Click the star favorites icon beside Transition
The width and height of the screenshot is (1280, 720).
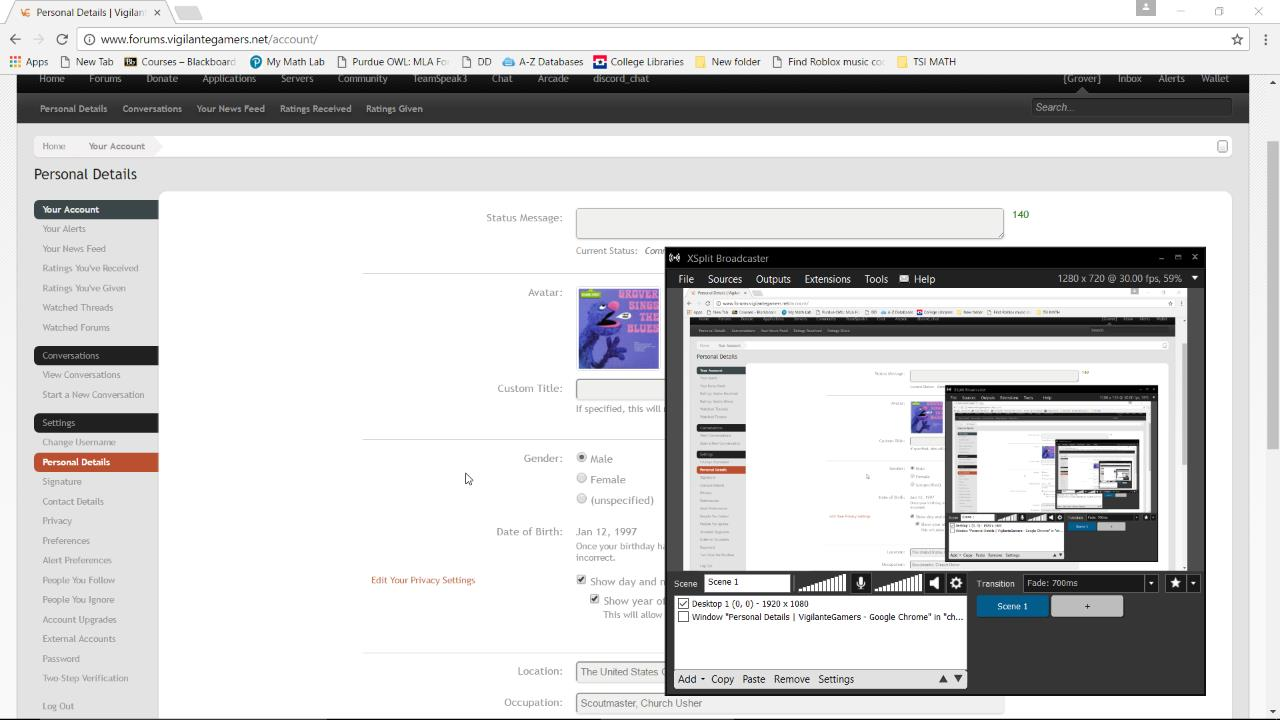pos(1175,583)
